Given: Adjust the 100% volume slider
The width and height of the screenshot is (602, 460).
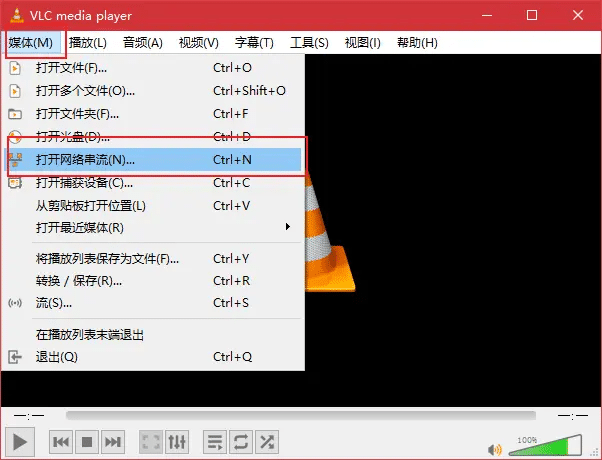Looking at the screenshot, I should (x=545, y=445).
